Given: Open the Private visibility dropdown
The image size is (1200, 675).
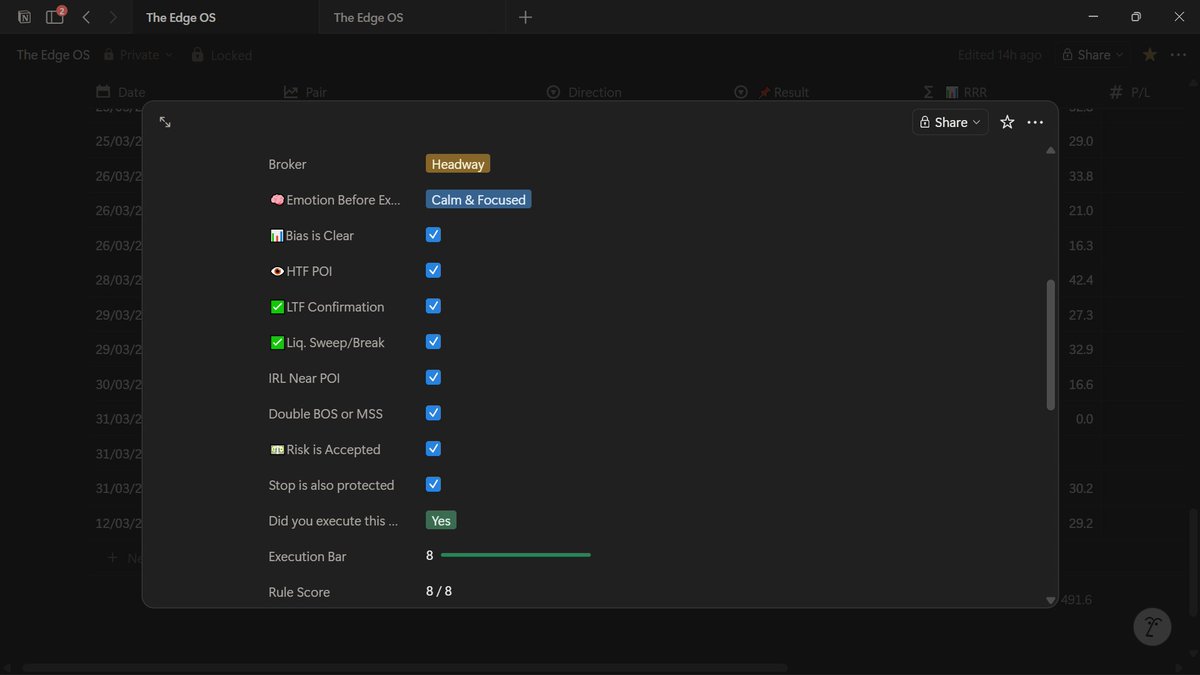Looking at the screenshot, I should point(139,55).
